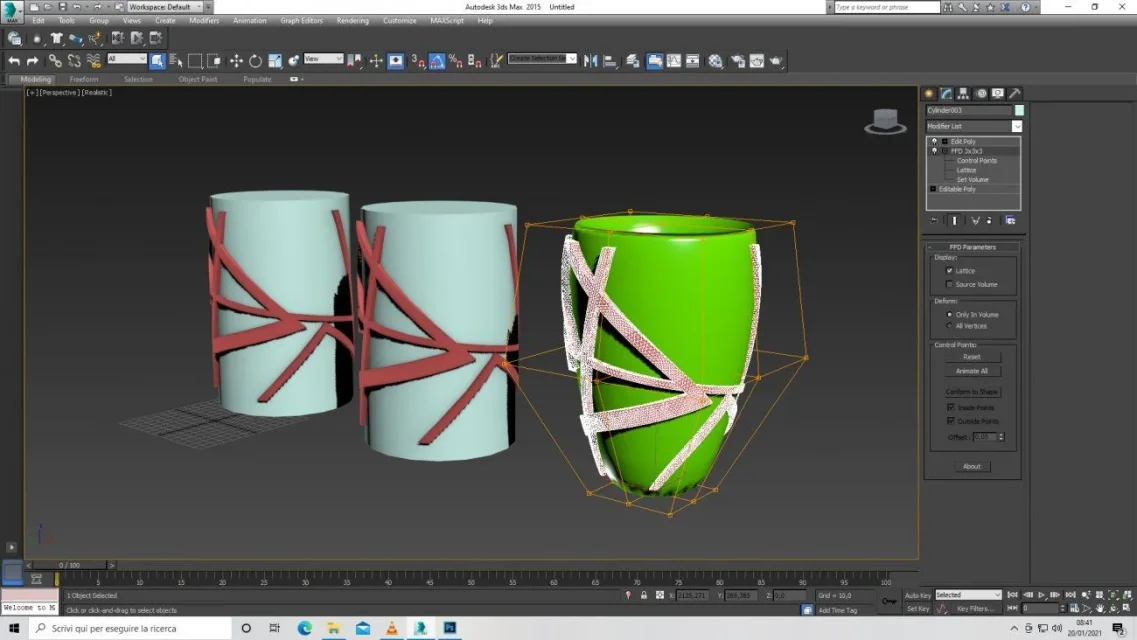1137x640 pixels.
Task: Collapse the FFD 3x3x3 modifier sub-tree
Action: point(944,151)
